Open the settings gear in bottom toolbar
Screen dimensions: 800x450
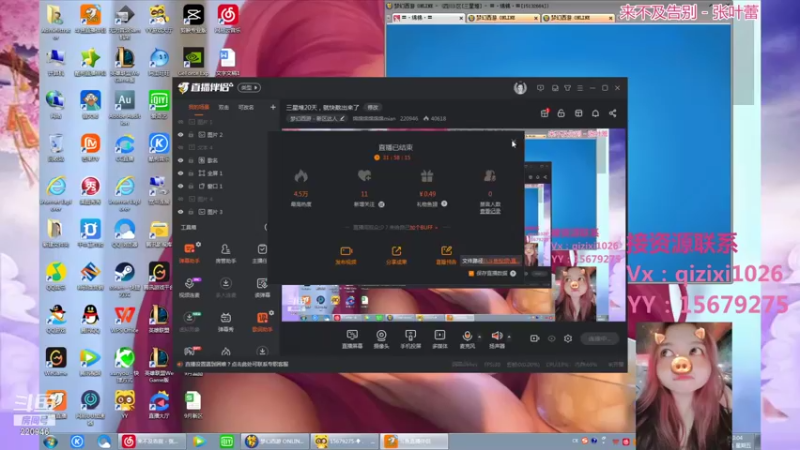tap(568, 338)
